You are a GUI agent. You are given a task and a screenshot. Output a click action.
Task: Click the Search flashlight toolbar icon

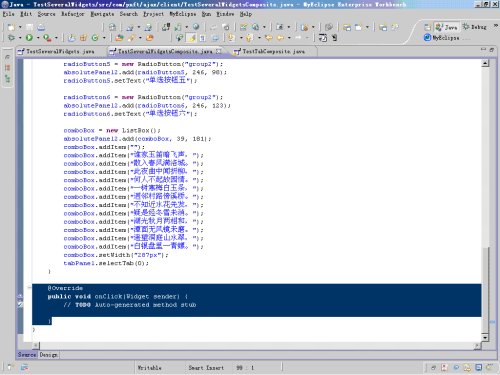[x=131, y=38]
